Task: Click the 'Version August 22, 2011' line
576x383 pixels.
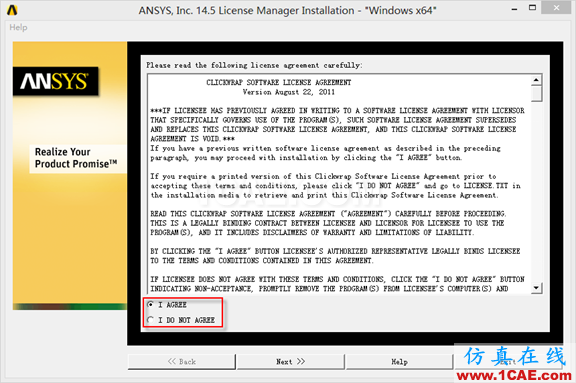Action: tap(288, 92)
